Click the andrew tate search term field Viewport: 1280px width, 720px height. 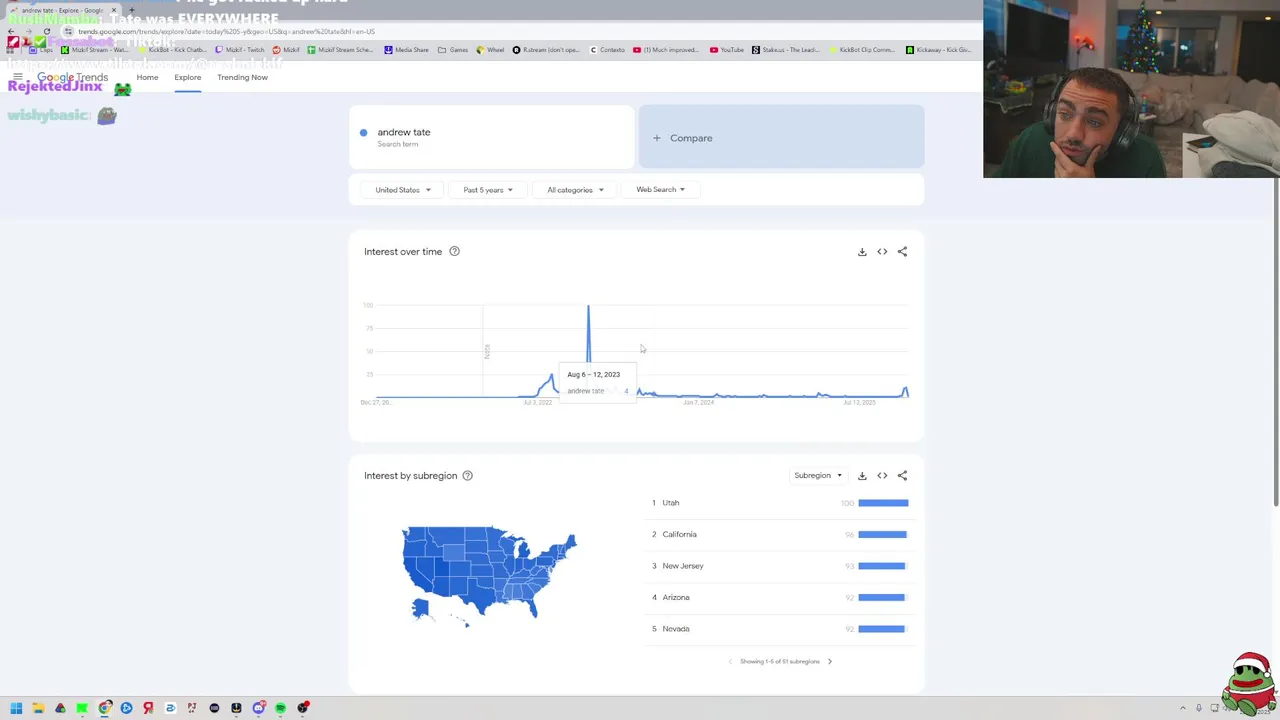tap(490, 137)
